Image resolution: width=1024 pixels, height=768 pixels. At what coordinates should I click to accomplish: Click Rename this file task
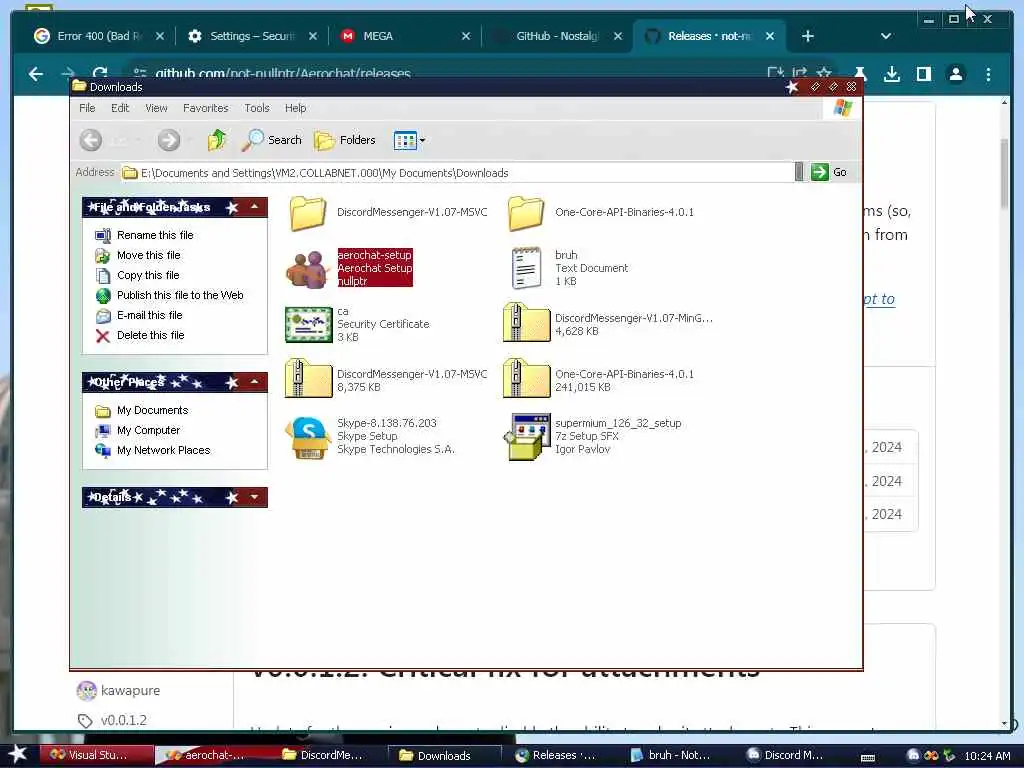point(144,235)
